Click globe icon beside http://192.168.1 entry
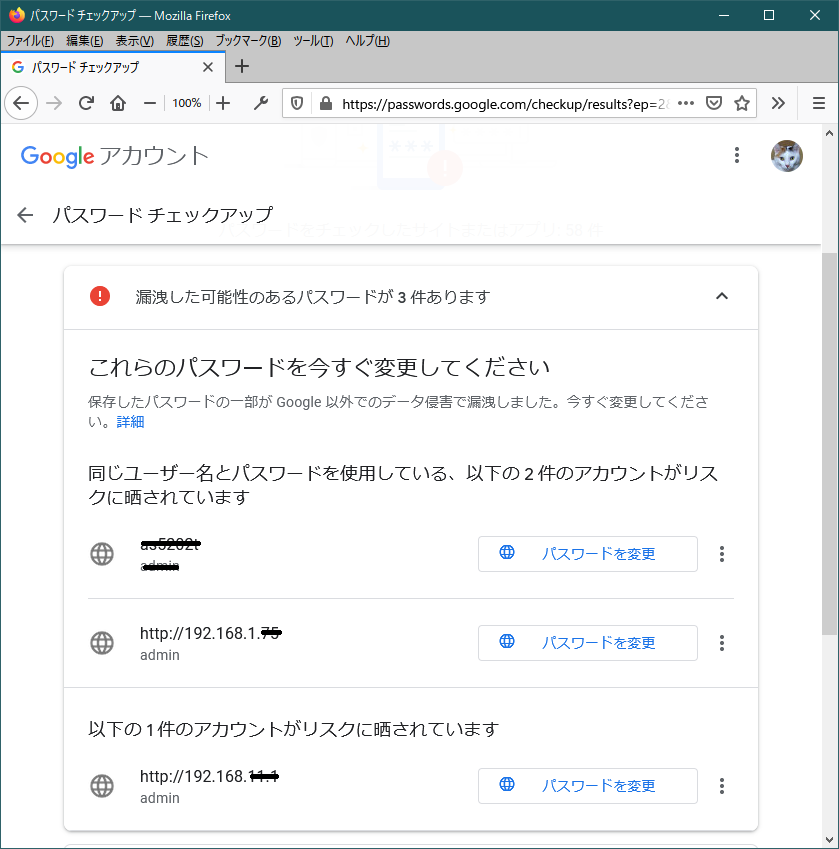Screen dimensions: 839x849 point(102,643)
